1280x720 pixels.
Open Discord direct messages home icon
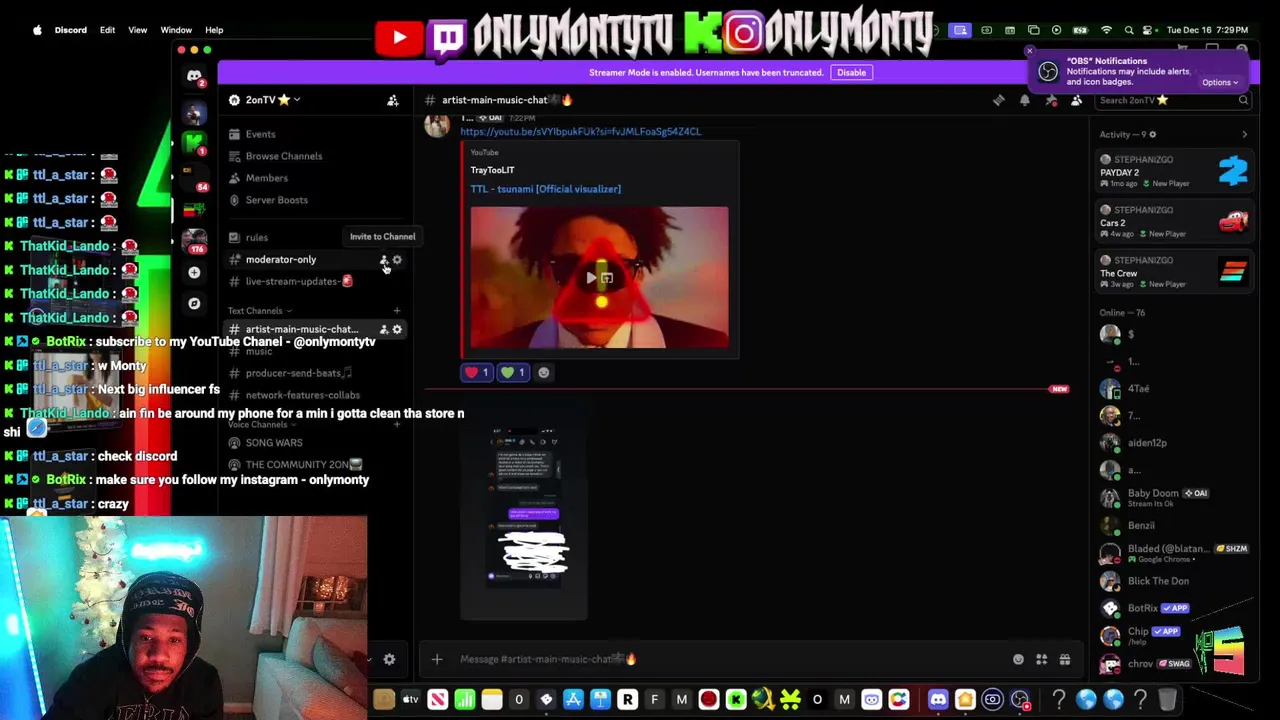[x=194, y=76]
